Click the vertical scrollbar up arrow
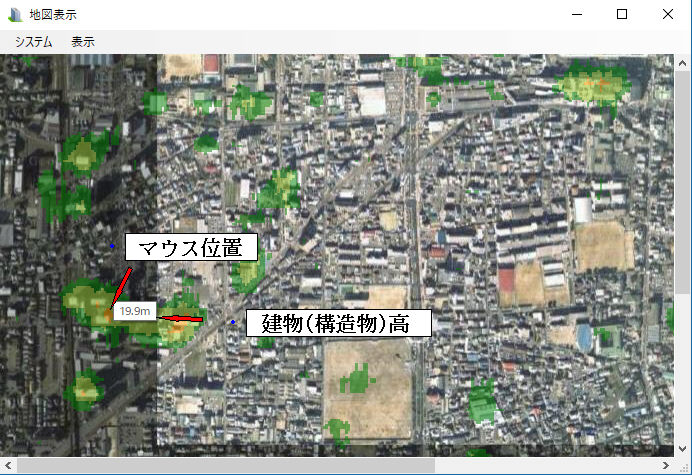The image size is (692, 475). [682, 63]
